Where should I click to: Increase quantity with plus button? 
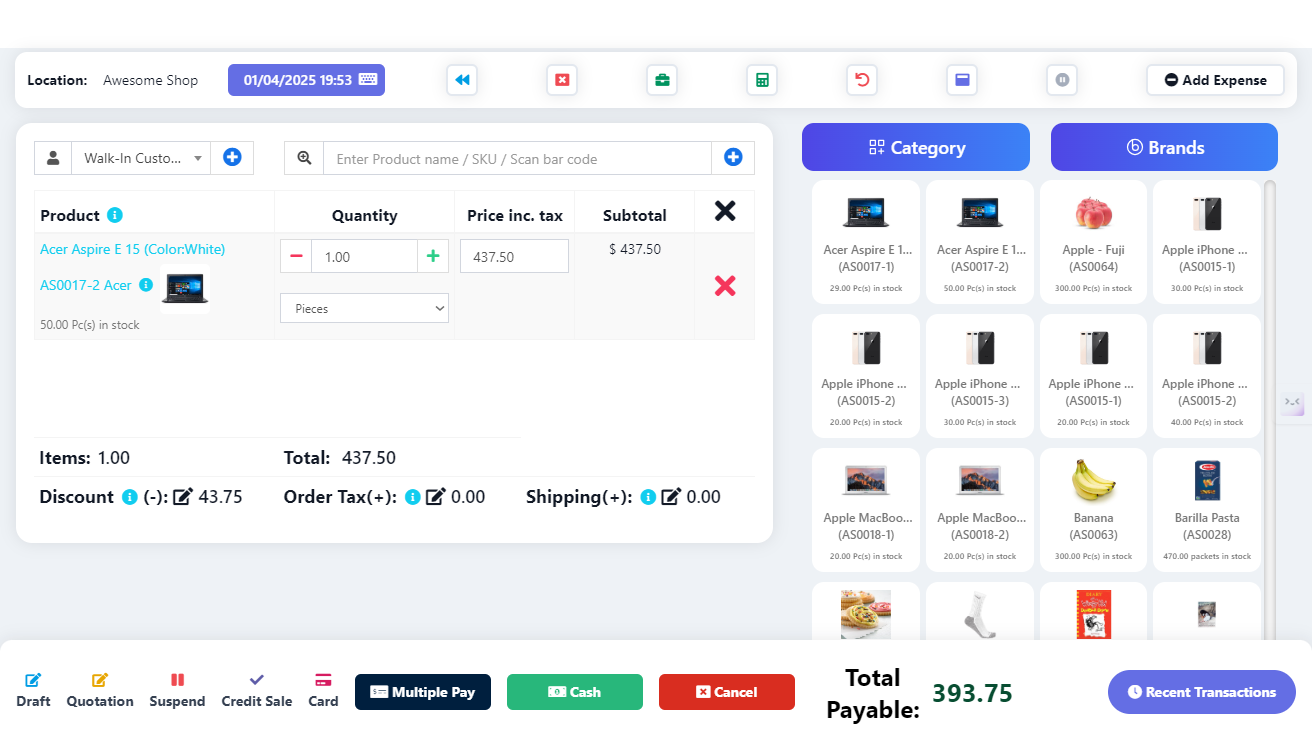[x=433, y=256]
